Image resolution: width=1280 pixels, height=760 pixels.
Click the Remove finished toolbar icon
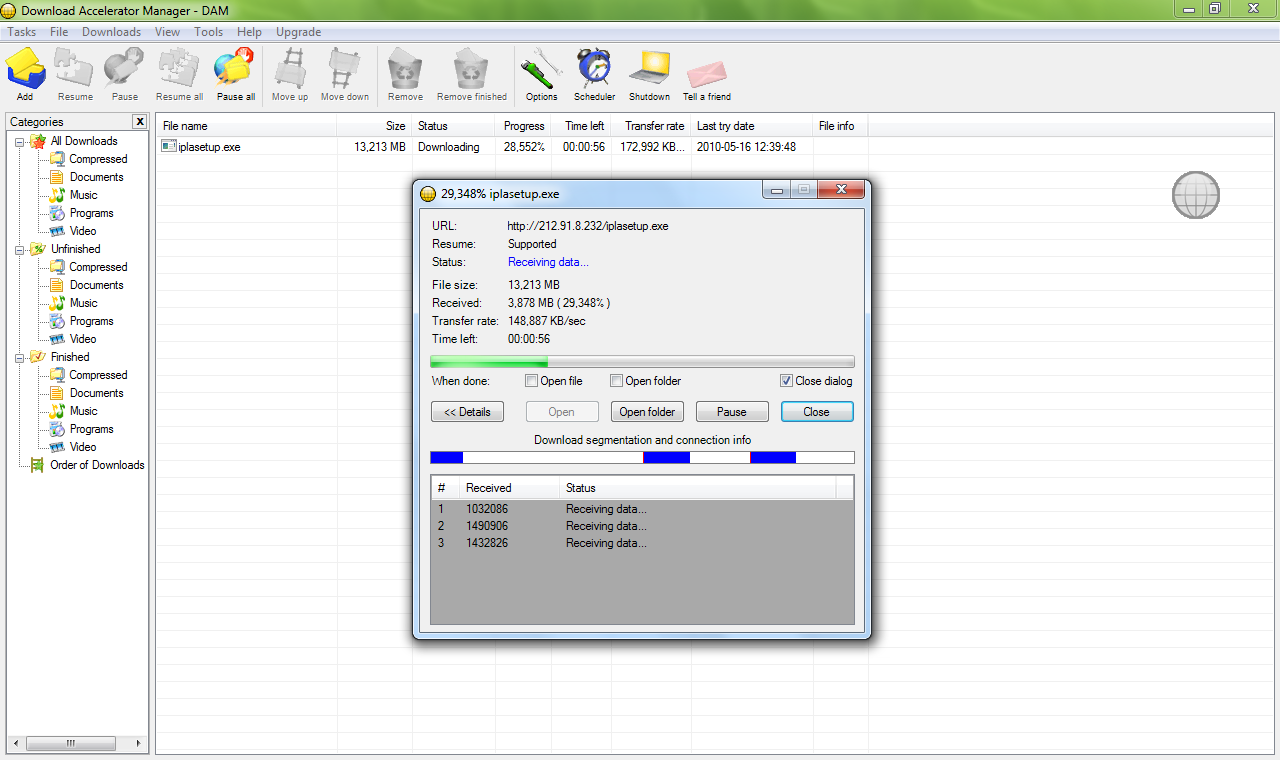click(471, 69)
